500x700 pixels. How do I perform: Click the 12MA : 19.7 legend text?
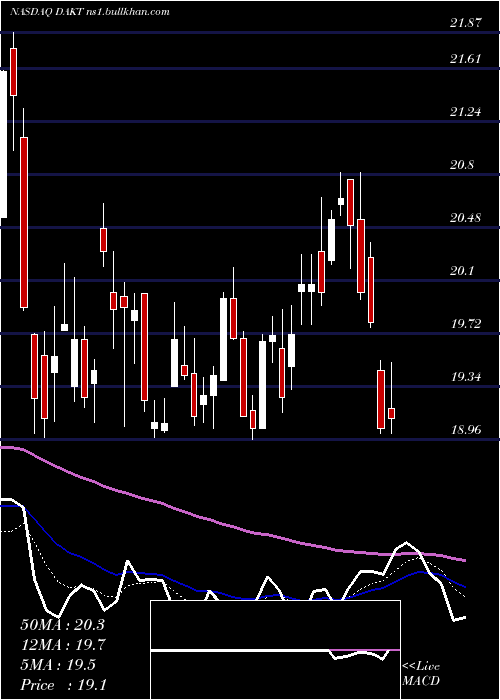62,645
